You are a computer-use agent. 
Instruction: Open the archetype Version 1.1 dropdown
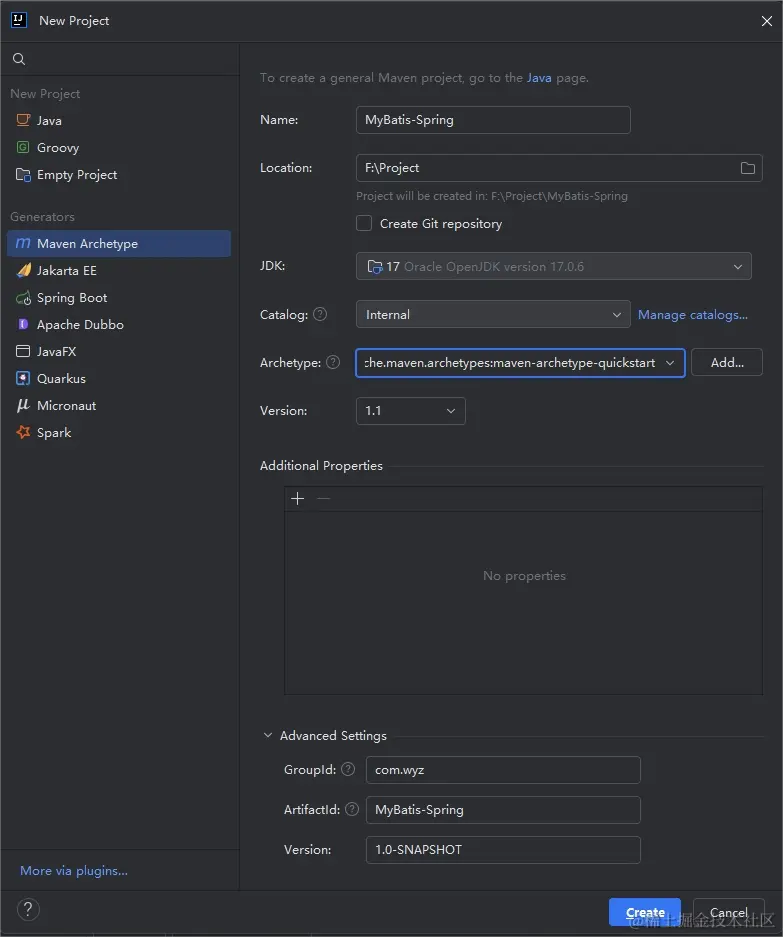[411, 411]
